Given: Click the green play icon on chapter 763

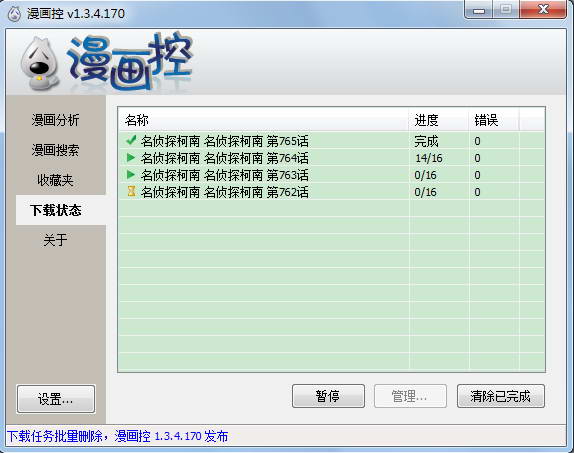Looking at the screenshot, I should pos(131,175).
